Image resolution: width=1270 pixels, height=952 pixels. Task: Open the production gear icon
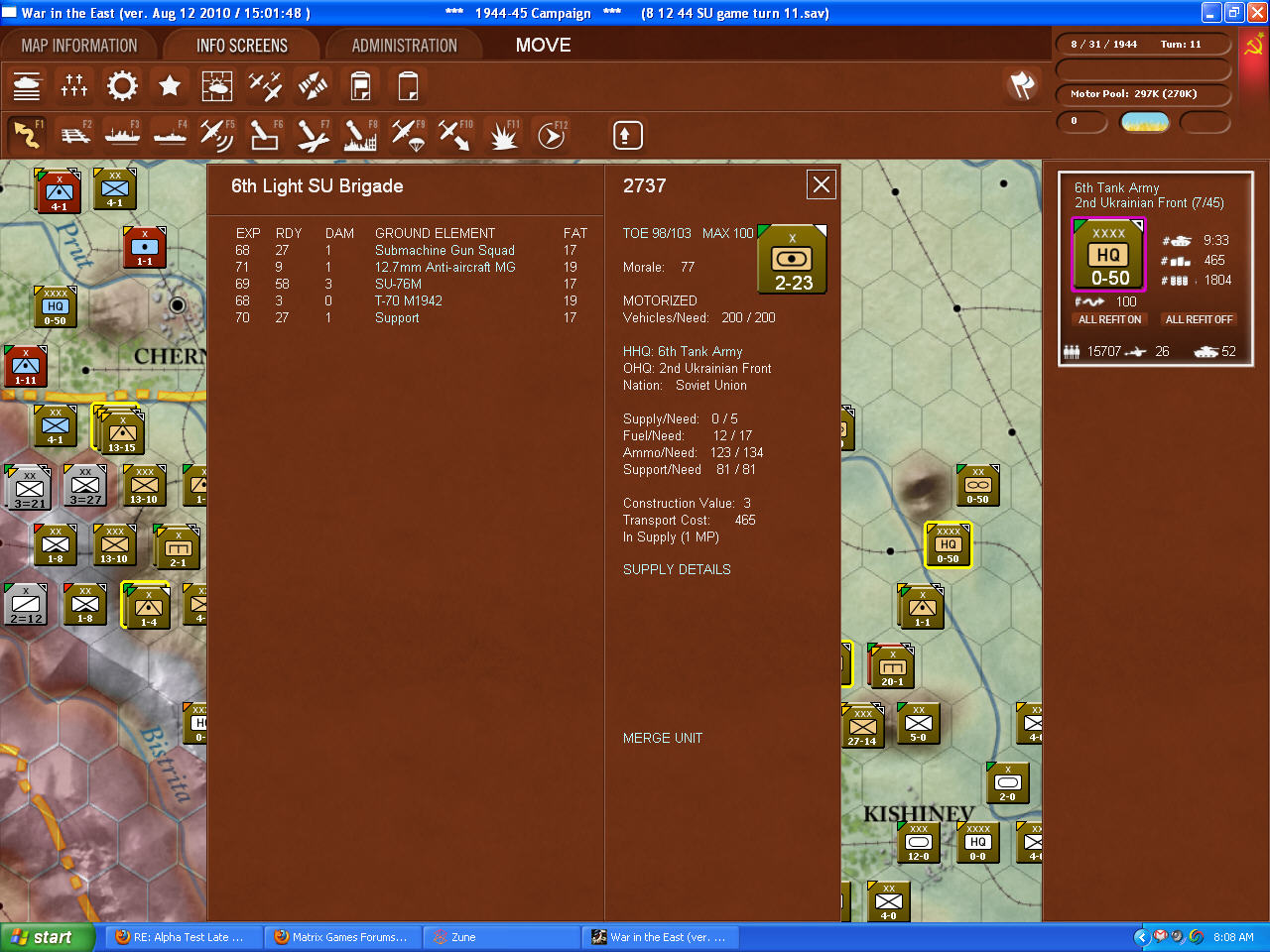(x=122, y=86)
